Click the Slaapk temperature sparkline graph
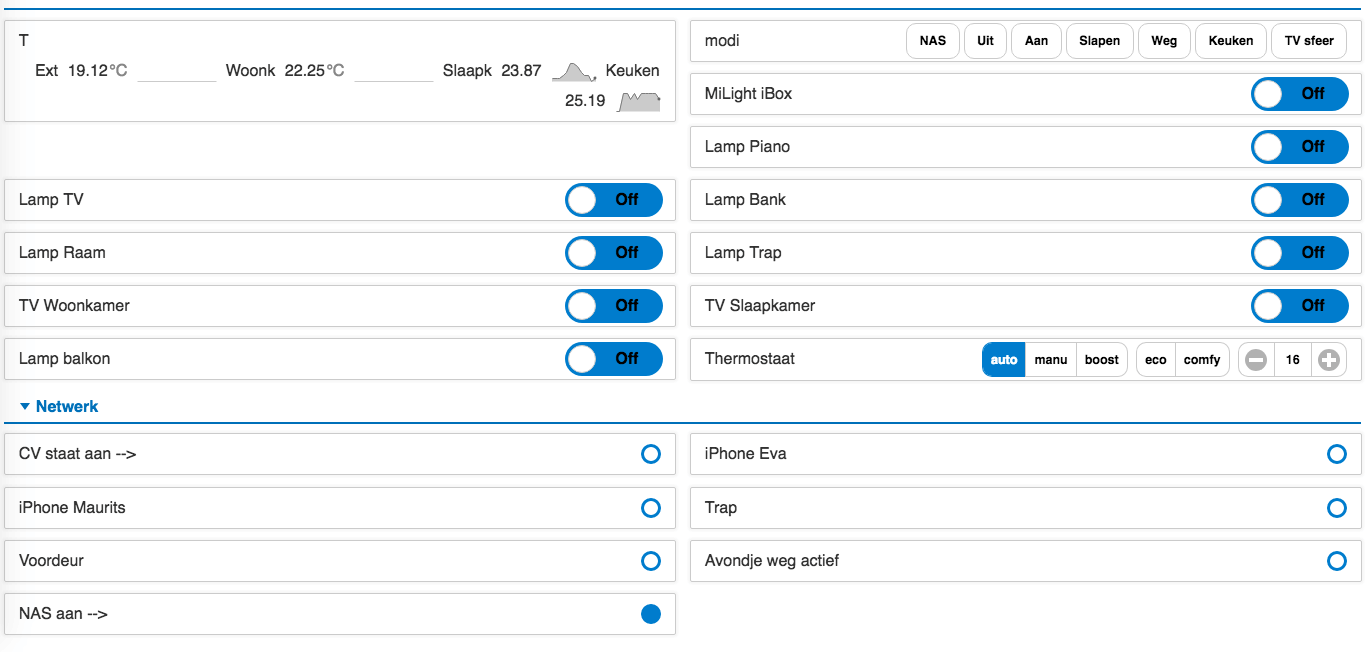The width and height of the screenshot is (1366, 652). pyautogui.click(x=573, y=72)
